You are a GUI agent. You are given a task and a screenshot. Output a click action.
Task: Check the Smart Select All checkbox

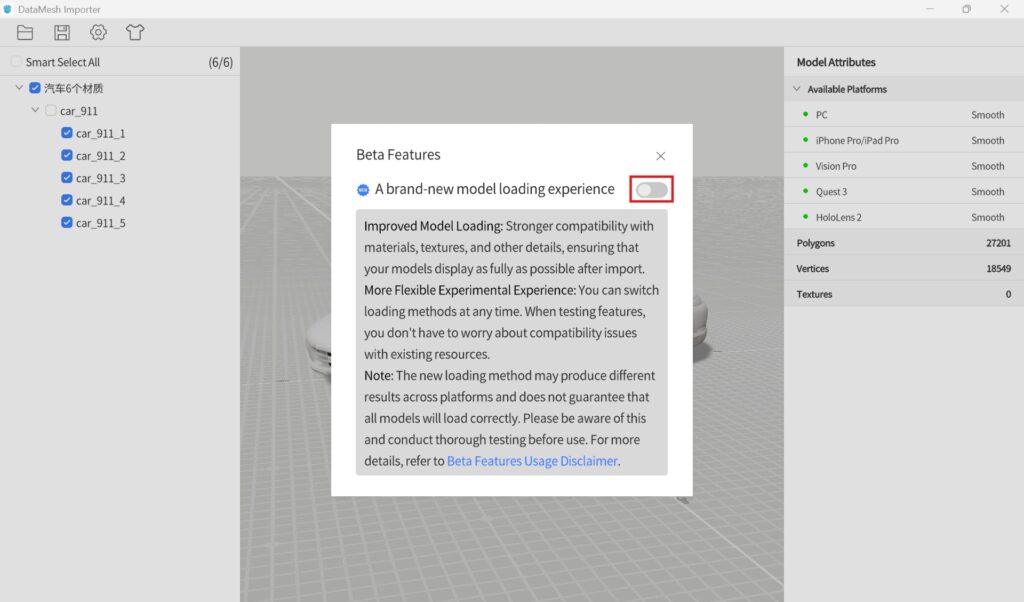15,61
